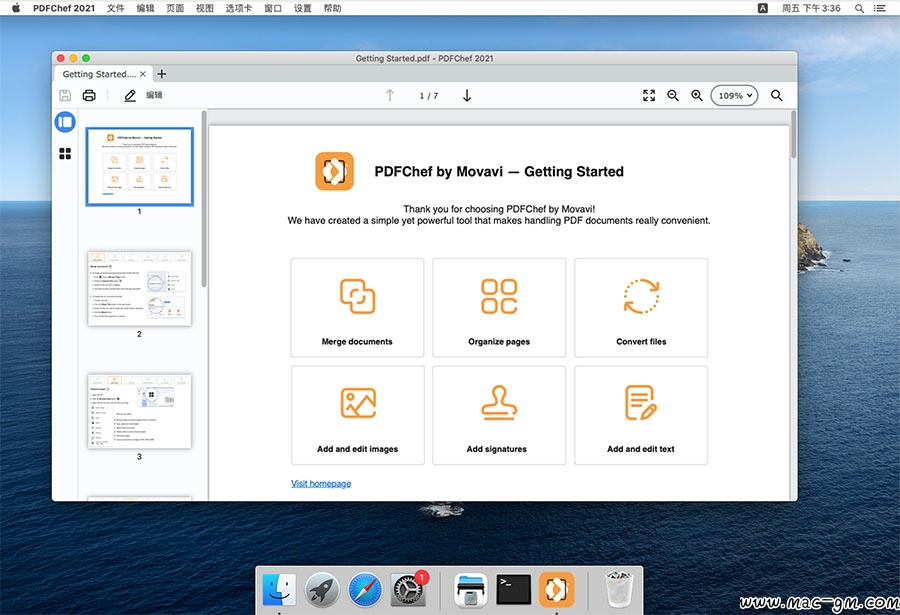Screen dimensions: 900x615
Task: Click the 编辑 edit mode button
Action: [x=154, y=95]
